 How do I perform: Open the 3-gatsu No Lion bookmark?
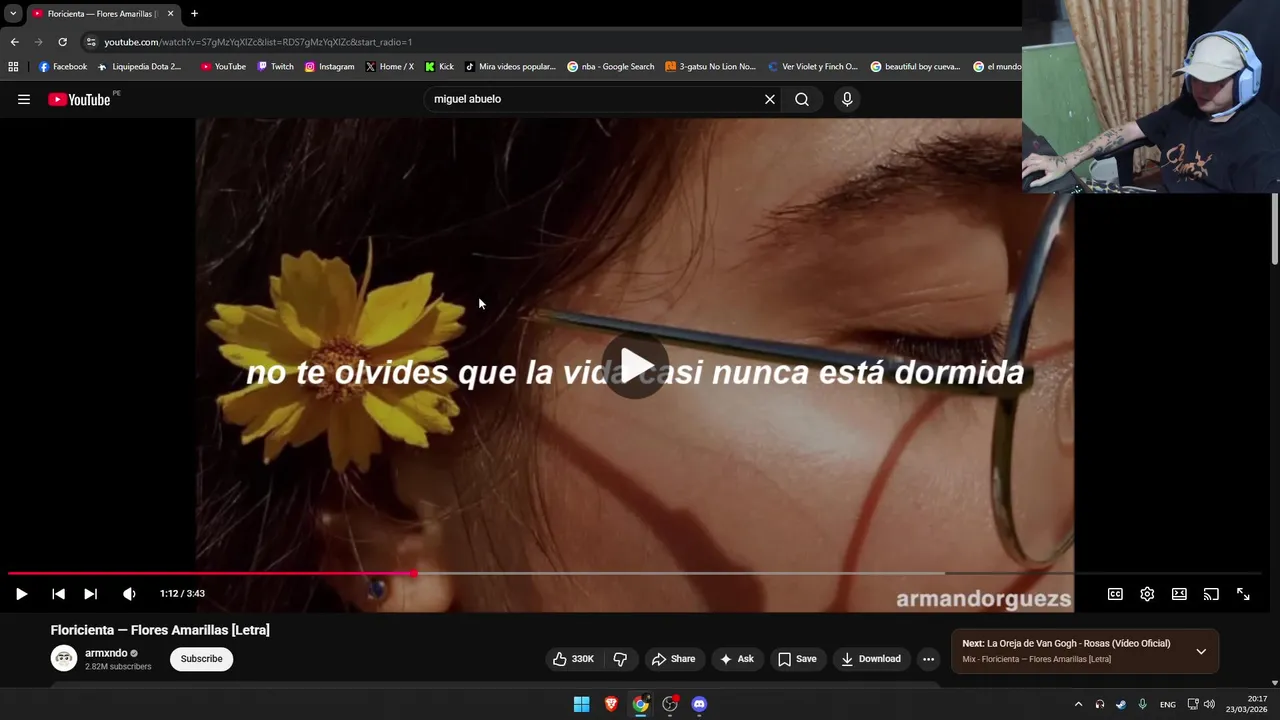[x=710, y=67]
